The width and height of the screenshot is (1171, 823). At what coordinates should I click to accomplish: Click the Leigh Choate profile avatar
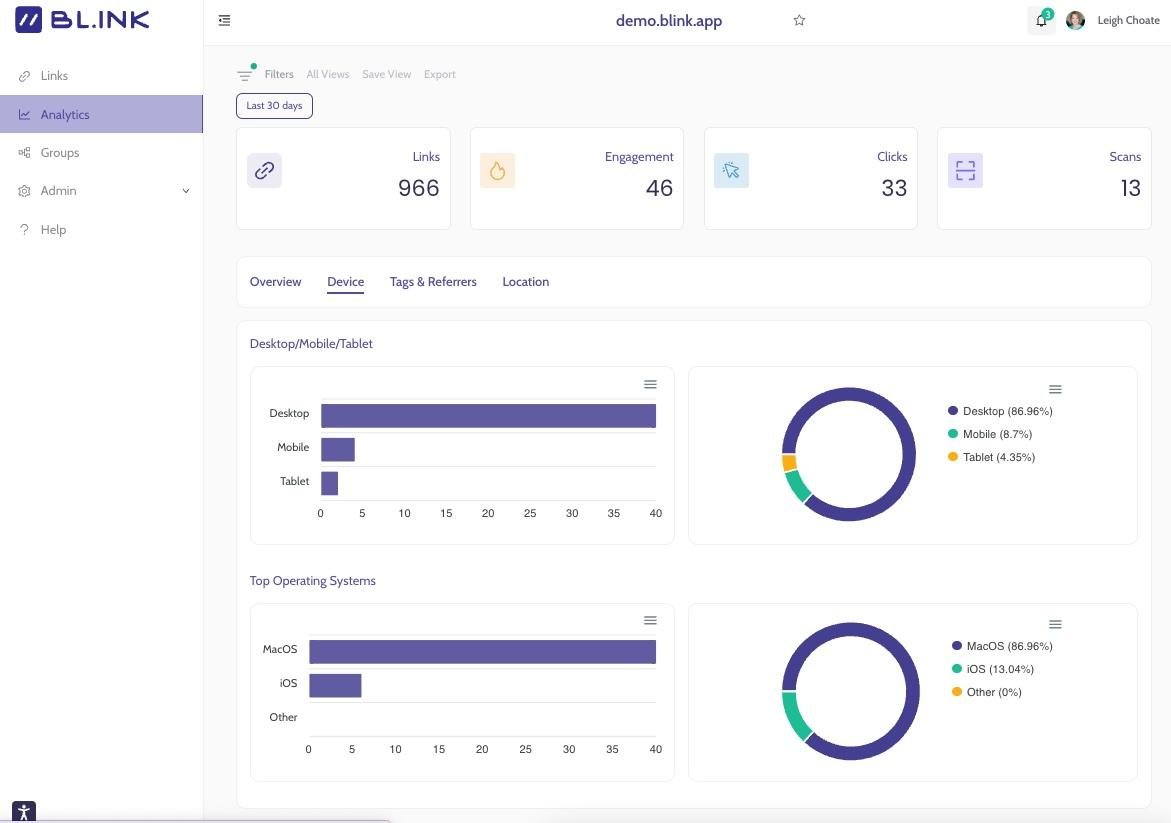(1076, 21)
